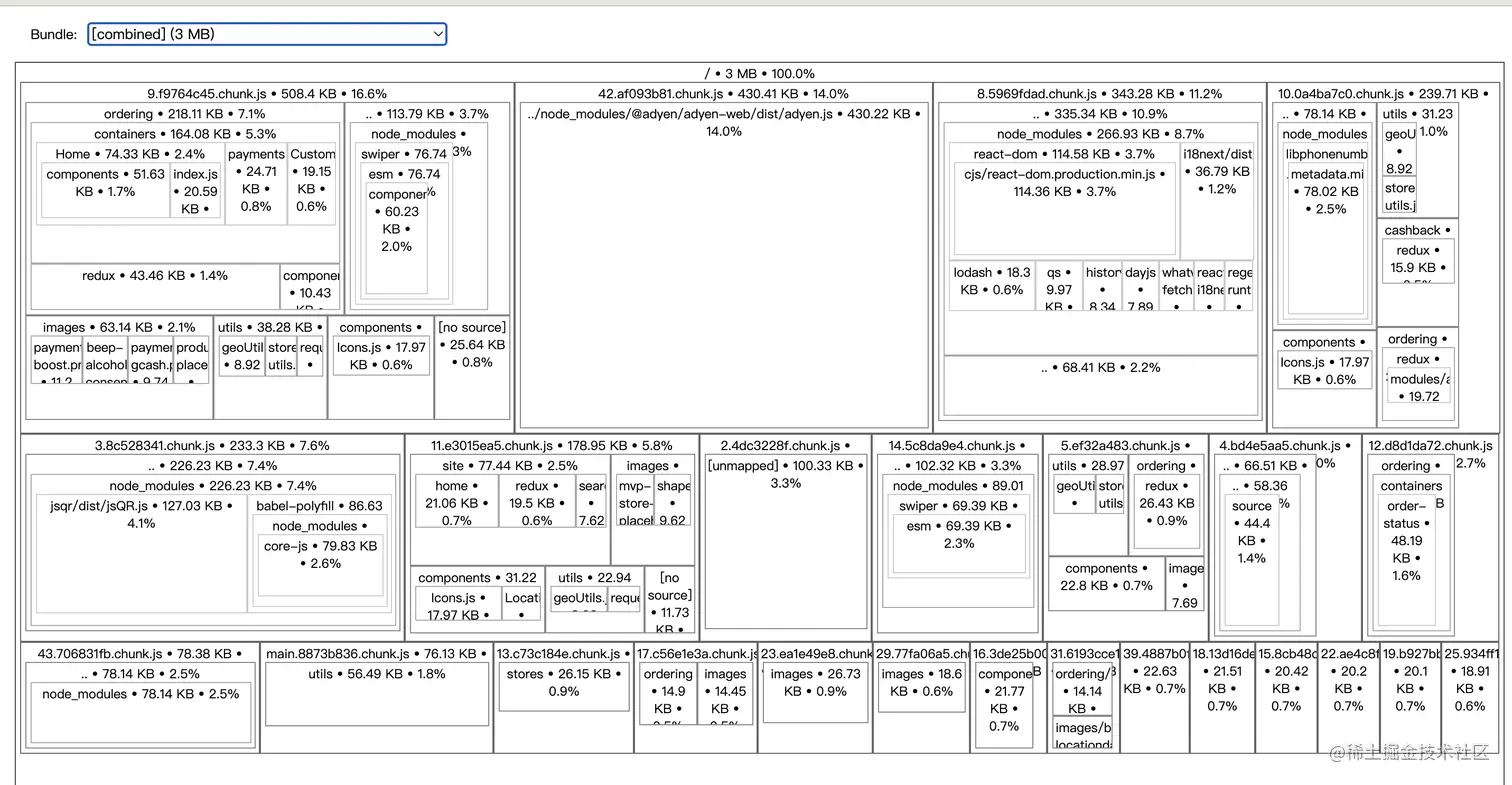This screenshot has height=785, width=1512.
Task: Select the home 21.06 KB 0.7% block
Action: pos(456,501)
